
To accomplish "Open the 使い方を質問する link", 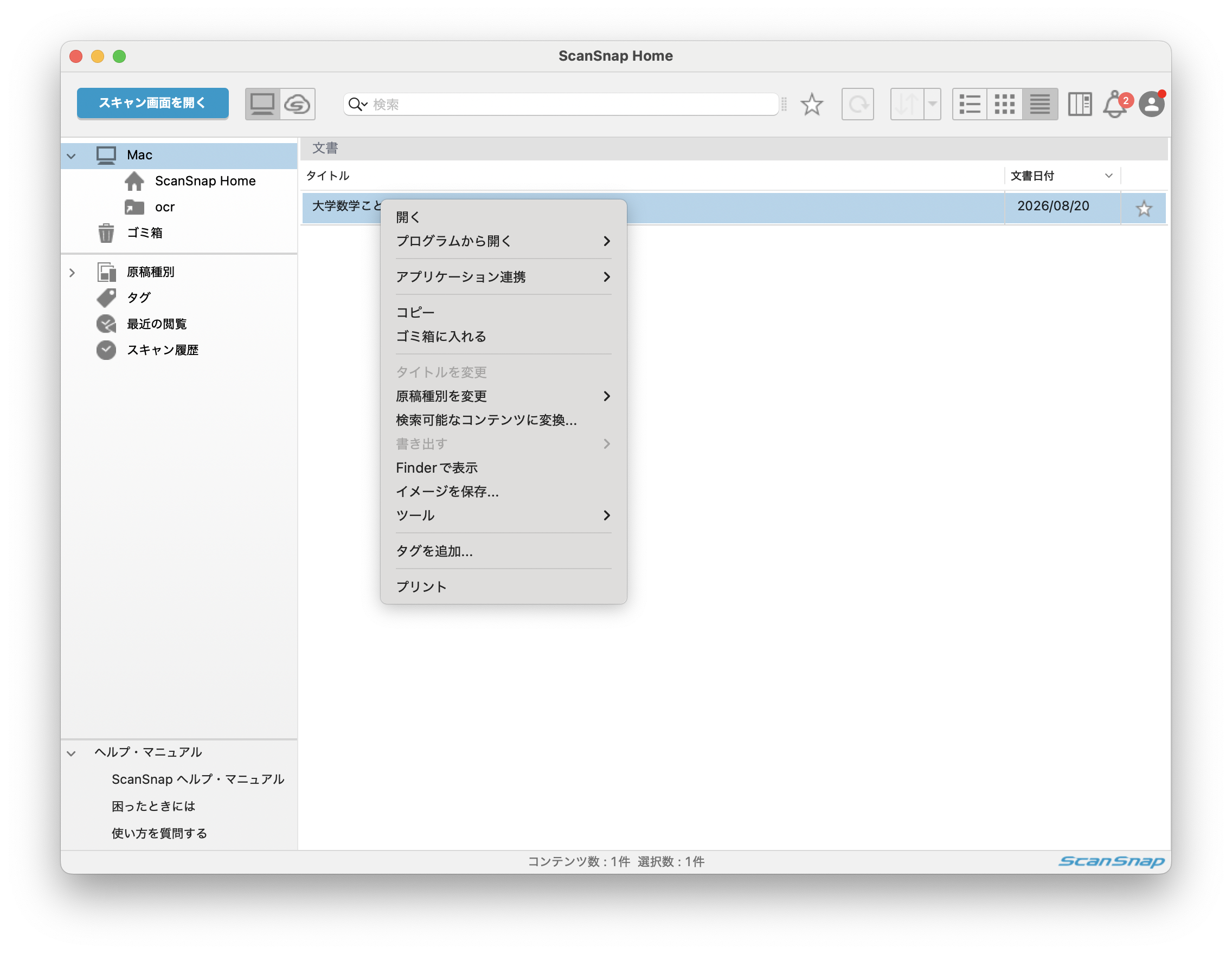I will click(x=159, y=833).
